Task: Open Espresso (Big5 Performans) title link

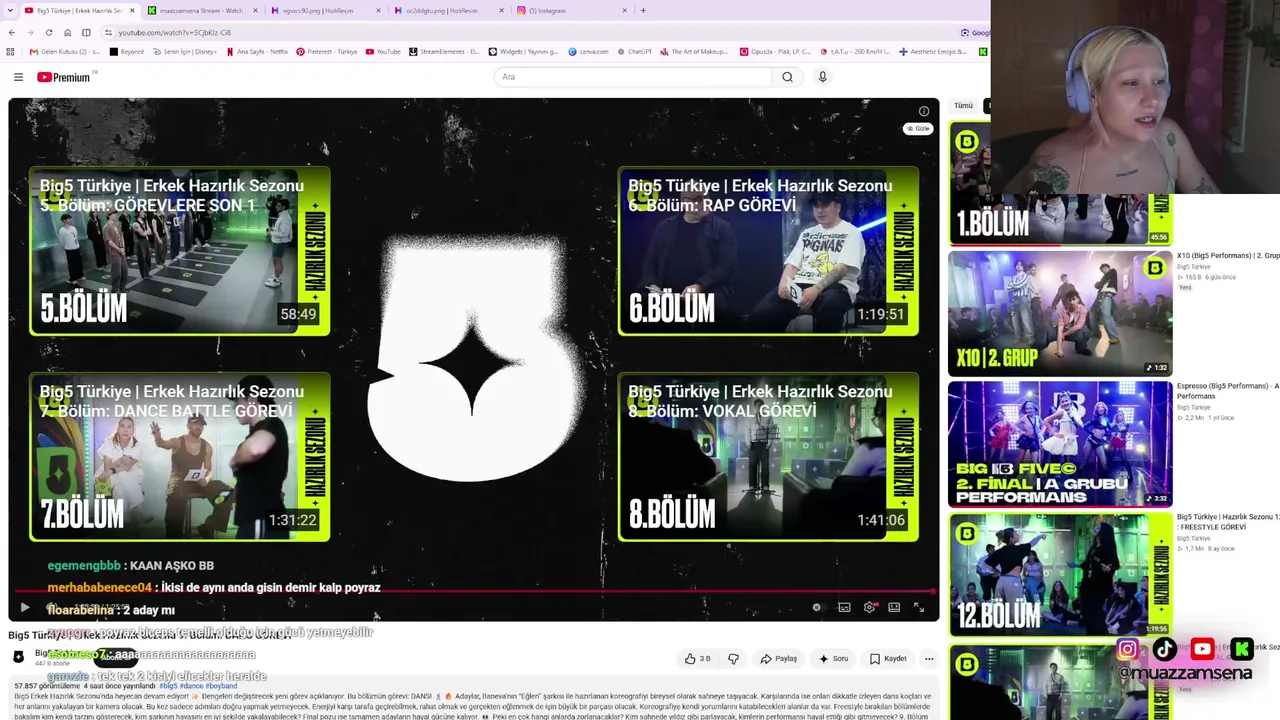Action: click(x=1228, y=391)
